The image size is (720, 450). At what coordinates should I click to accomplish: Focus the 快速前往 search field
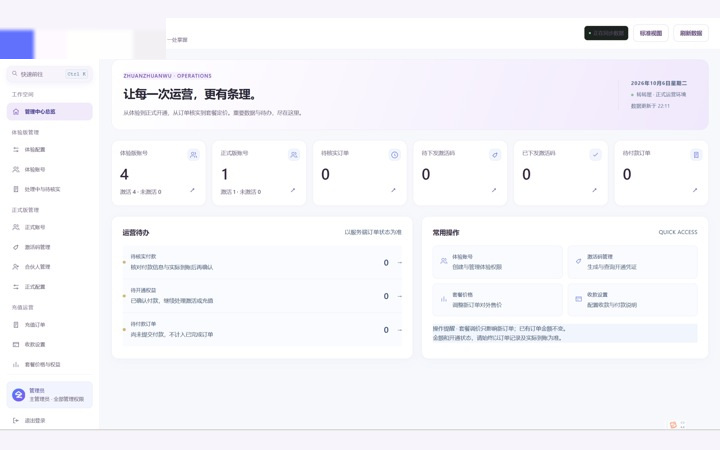(x=50, y=74)
